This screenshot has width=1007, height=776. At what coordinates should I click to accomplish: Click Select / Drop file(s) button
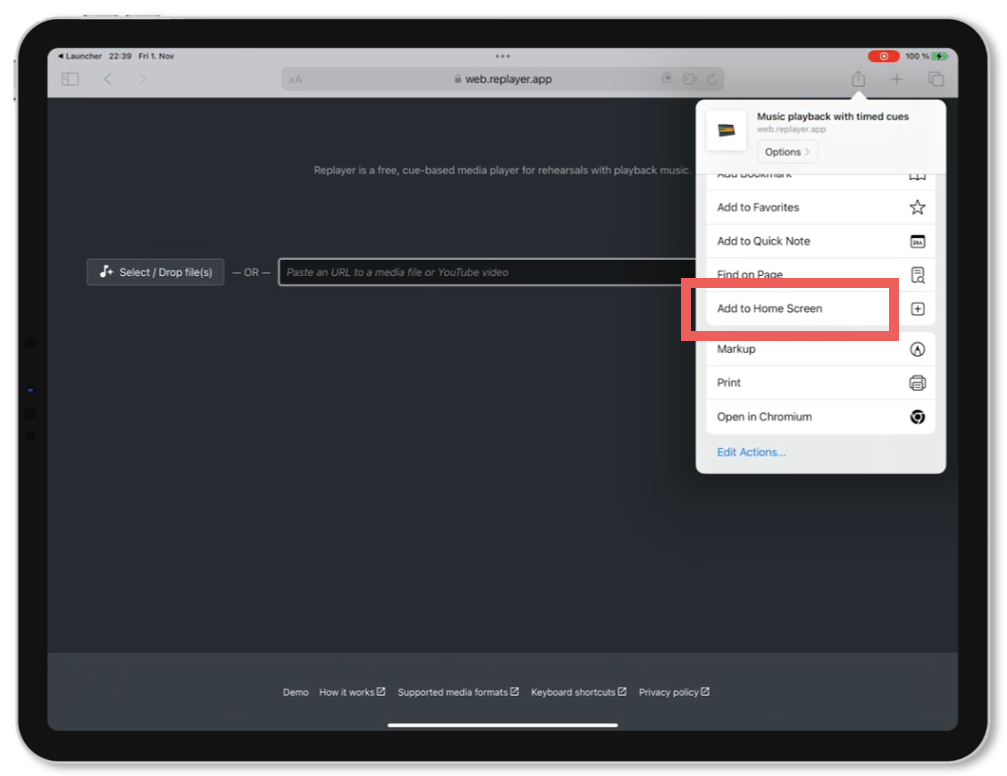[155, 272]
